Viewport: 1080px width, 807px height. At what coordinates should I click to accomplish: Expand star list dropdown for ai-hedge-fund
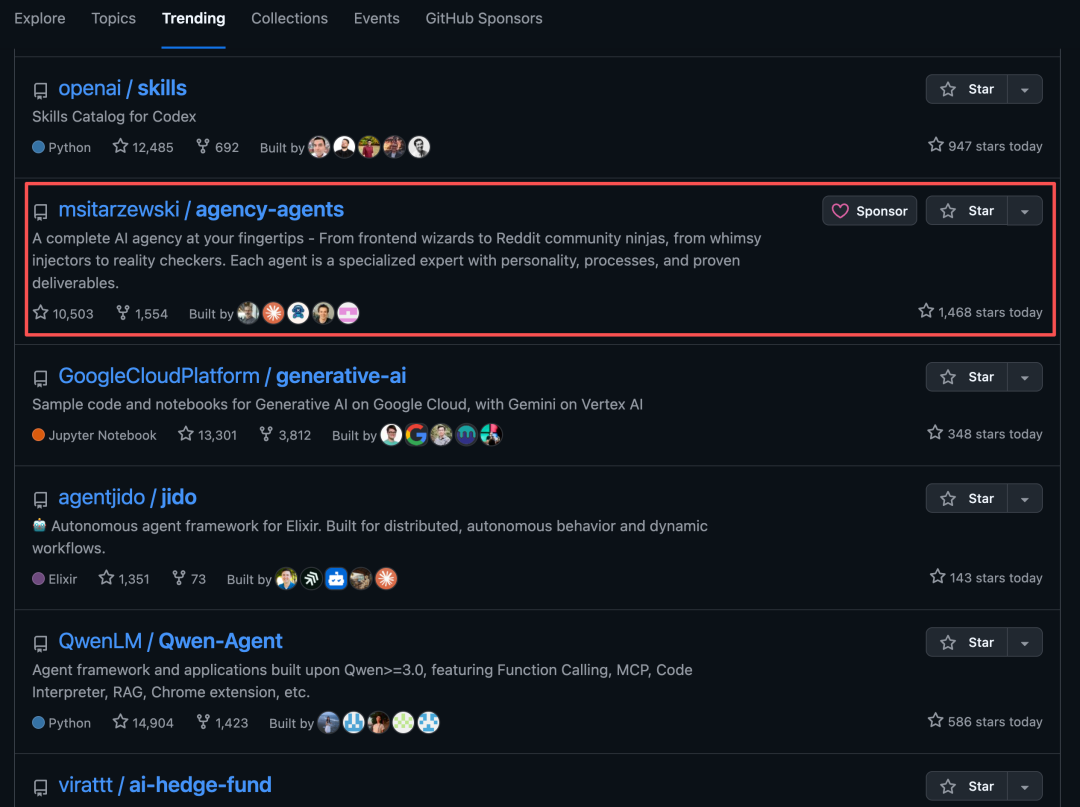pos(1025,786)
